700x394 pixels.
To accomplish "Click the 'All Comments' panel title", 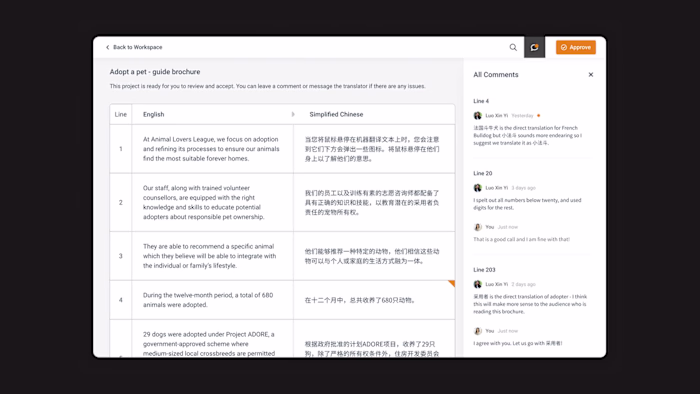I will [496, 75].
